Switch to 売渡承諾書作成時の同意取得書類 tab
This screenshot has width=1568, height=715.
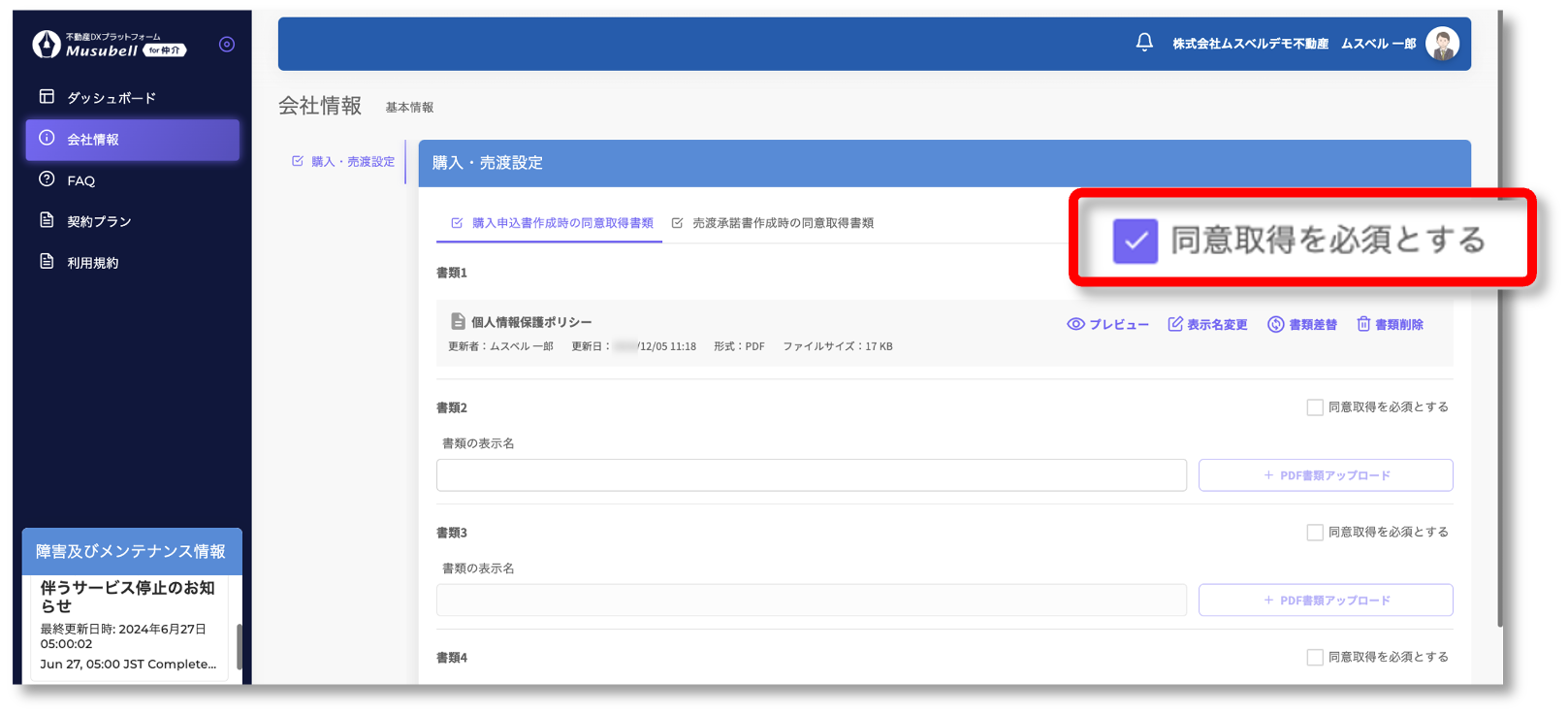782,223
